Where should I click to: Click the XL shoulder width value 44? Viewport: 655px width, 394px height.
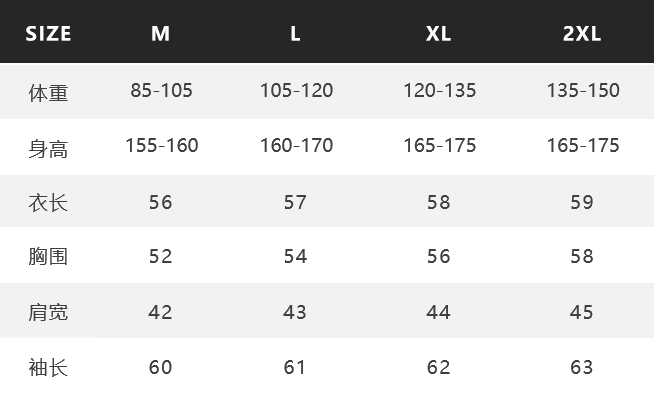[438, 312]
